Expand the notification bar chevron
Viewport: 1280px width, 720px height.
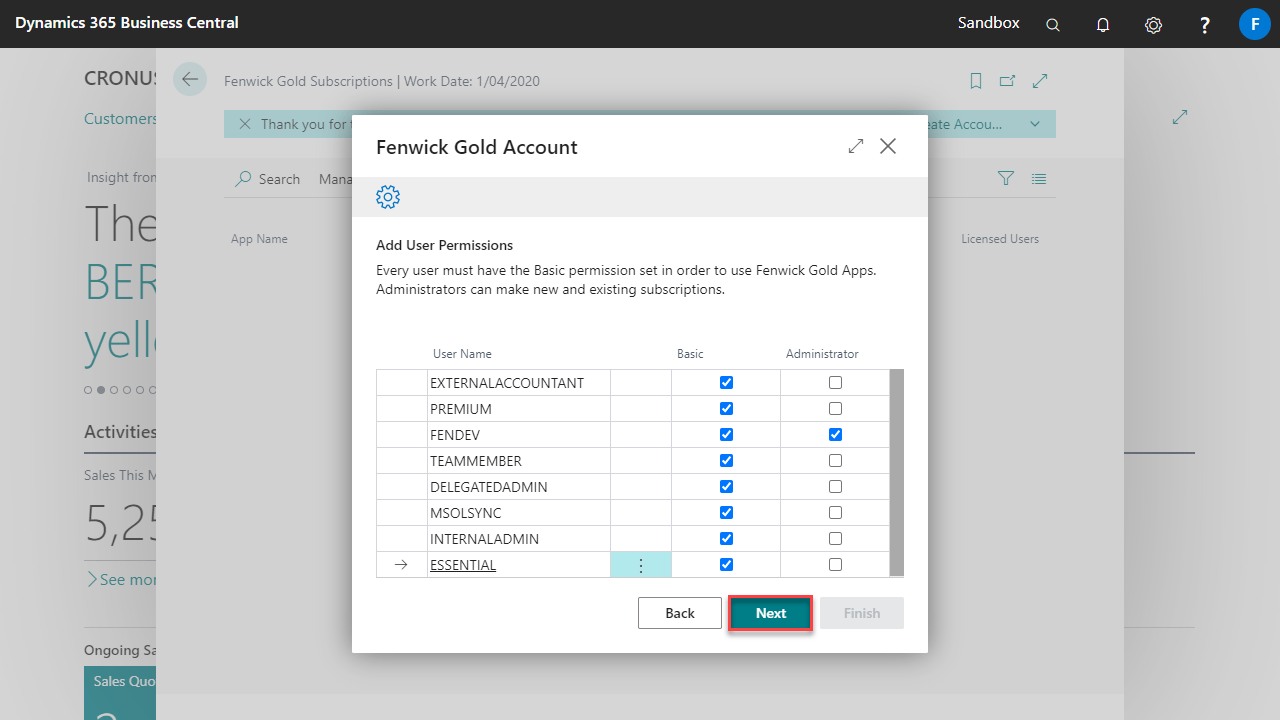point(1035,124)
